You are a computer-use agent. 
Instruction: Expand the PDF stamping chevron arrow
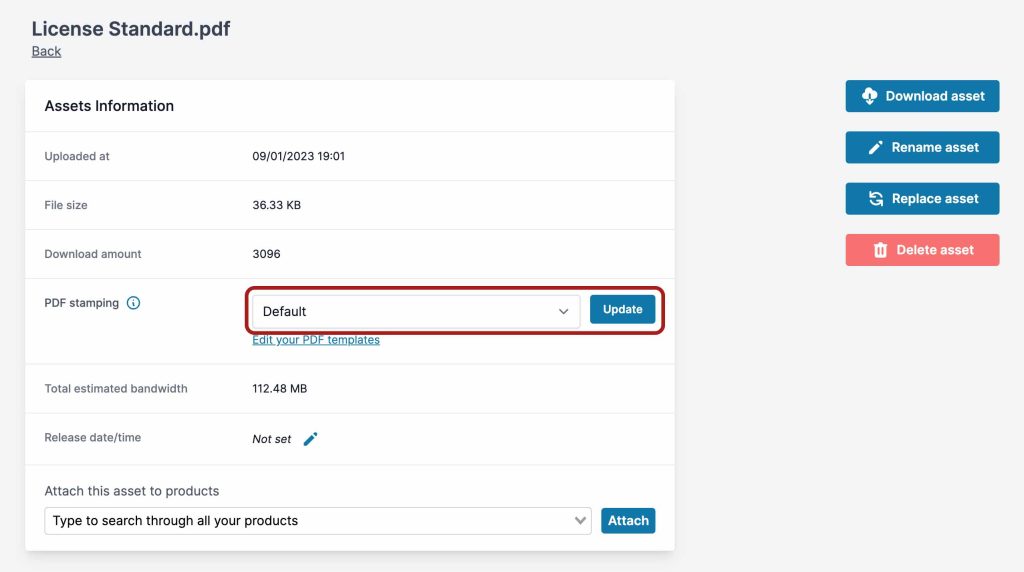click(564, 312)
